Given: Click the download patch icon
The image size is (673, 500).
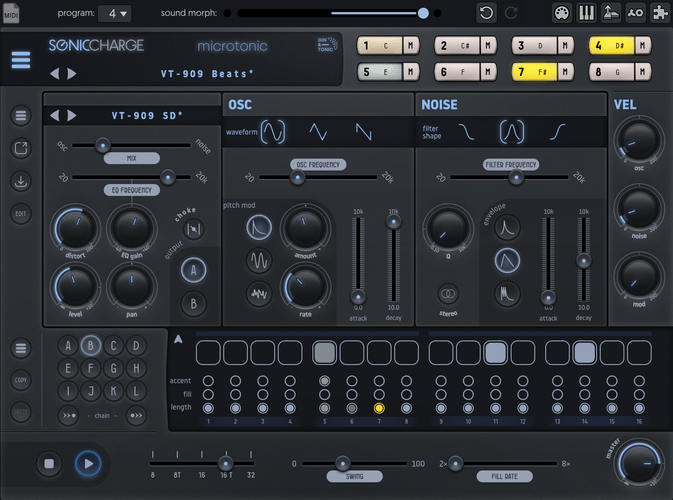Looking at the screenshot, I should click(21, 181).
